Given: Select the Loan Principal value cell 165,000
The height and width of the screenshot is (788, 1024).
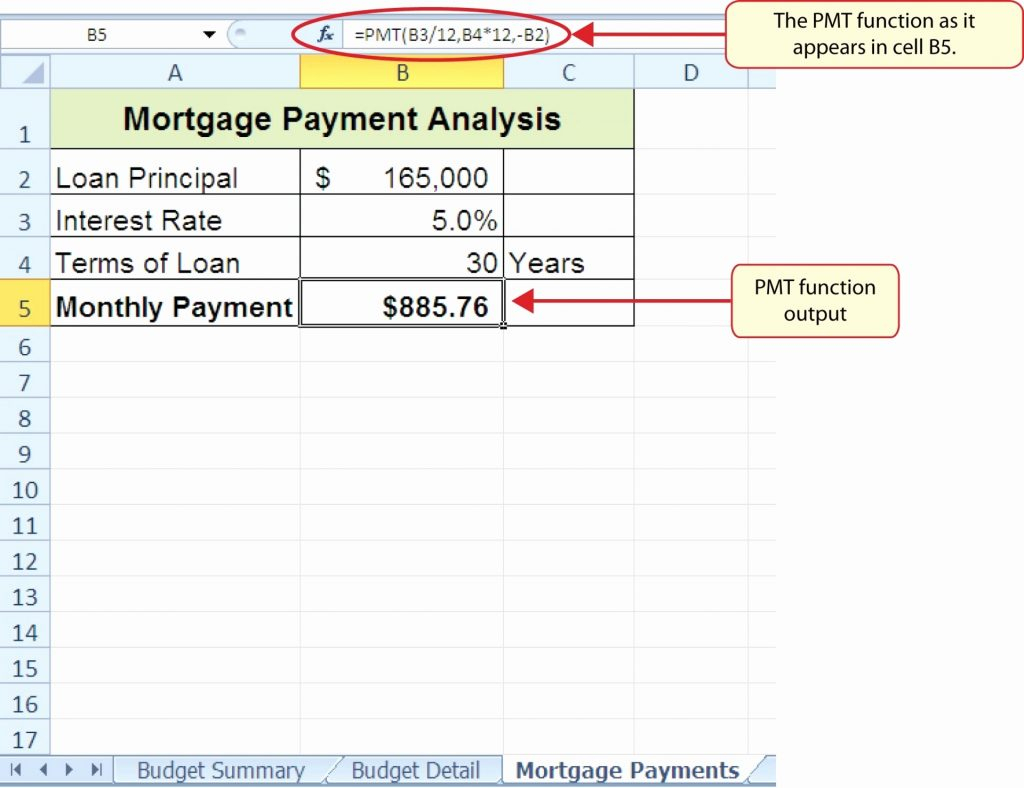Looking at the screenshot, I should (401, 178).
